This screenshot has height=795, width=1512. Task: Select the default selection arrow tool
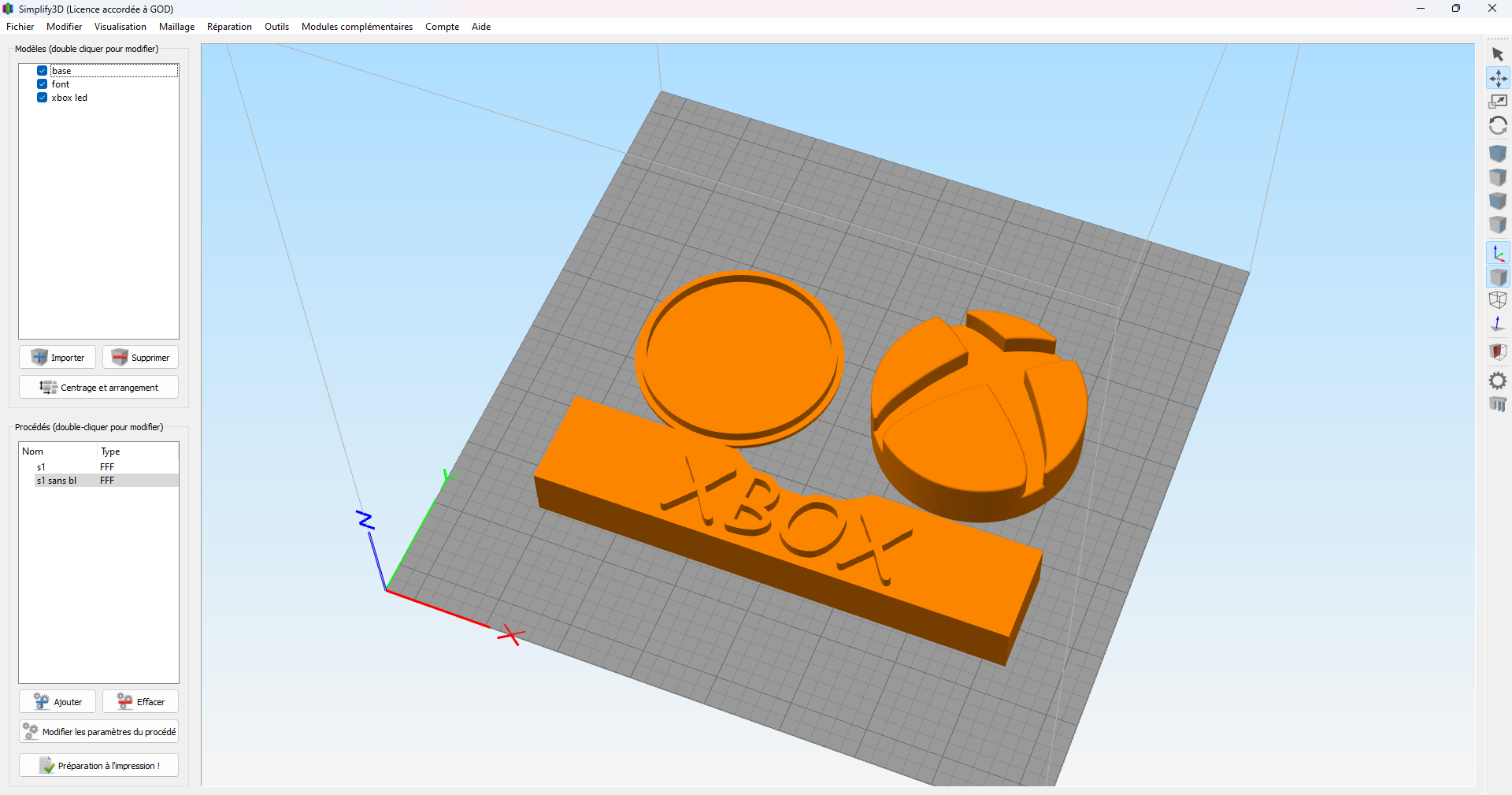[x=1499, y=54]
